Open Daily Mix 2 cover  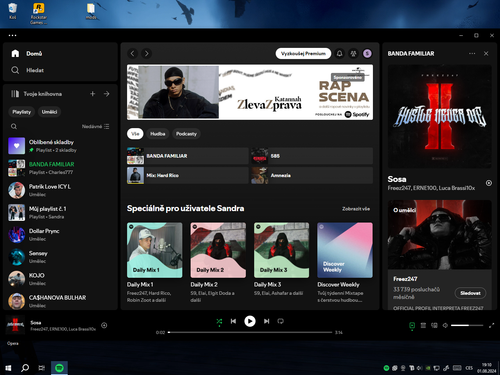click(x=218, y=250)
